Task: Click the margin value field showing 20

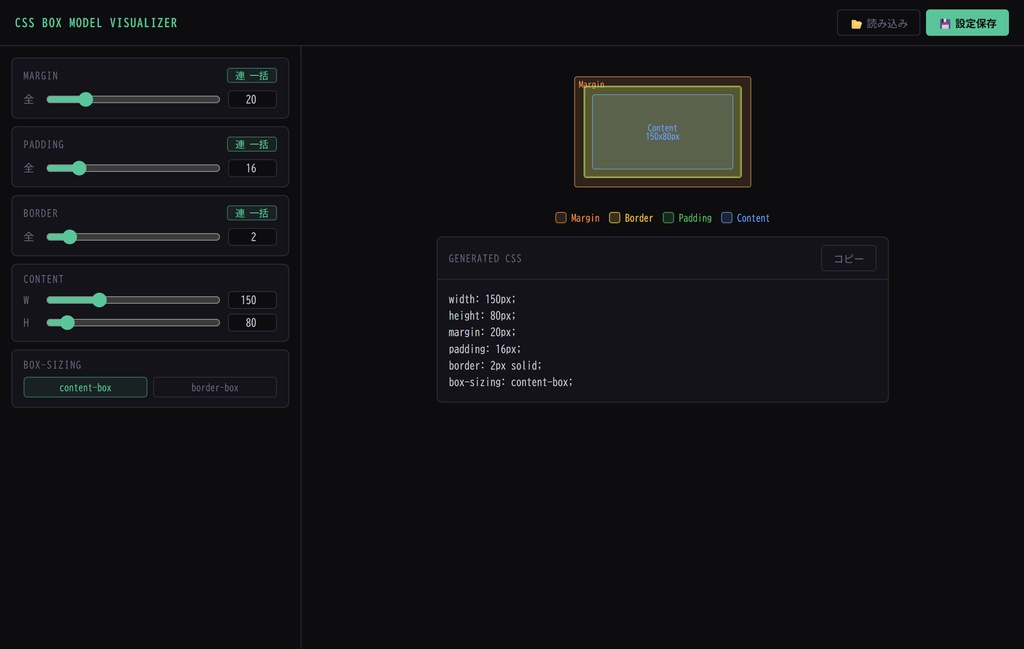Action: [252, 99]
